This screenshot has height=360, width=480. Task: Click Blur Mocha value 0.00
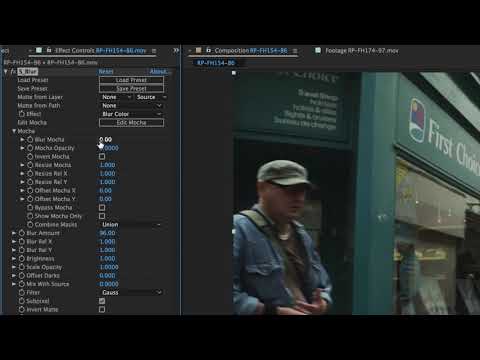coord(105,139)
